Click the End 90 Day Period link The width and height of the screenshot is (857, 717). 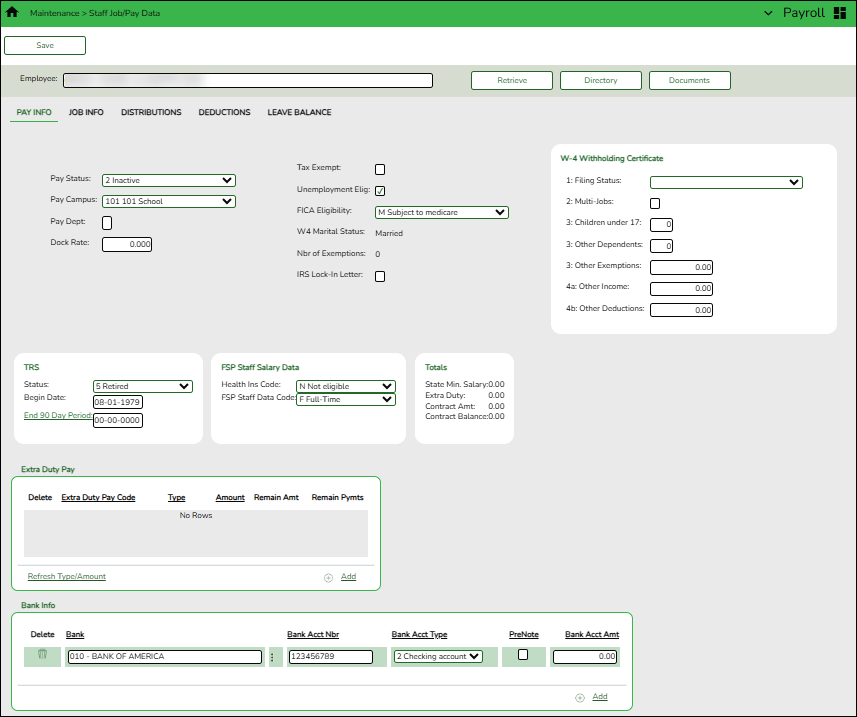(58, 415)
